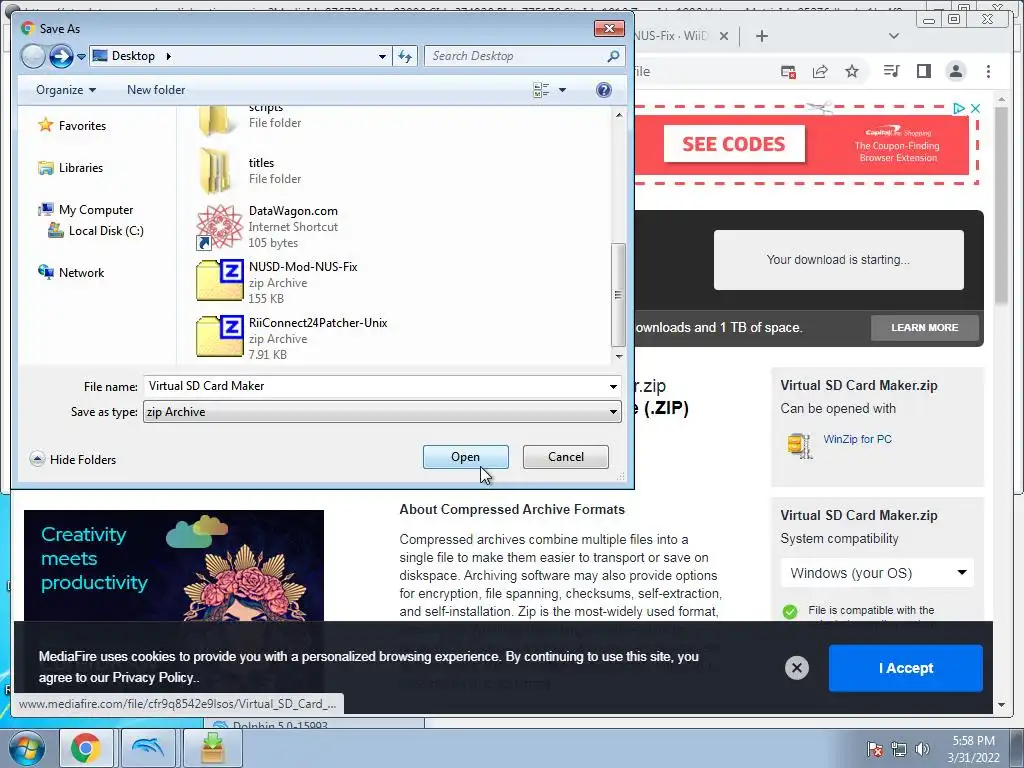Dismiss cookie banner with X

pyautogui.click(x=796, y=668)
